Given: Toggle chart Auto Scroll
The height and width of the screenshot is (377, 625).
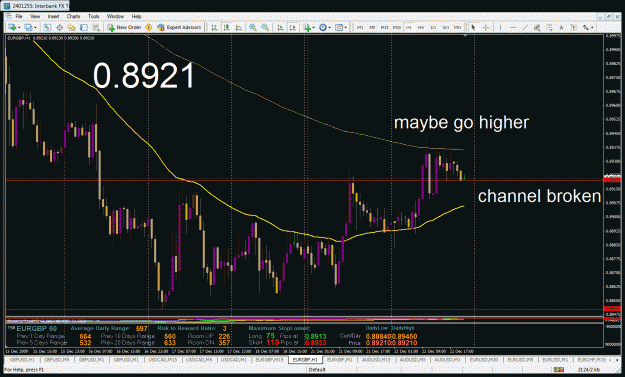Looking at the screenshot, I should [x=280, y=27].
